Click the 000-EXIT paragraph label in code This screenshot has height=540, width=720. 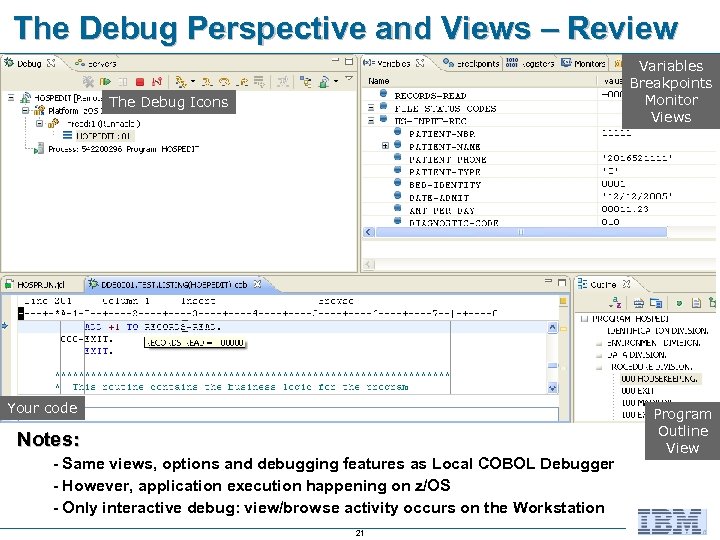tap(86, 339)
